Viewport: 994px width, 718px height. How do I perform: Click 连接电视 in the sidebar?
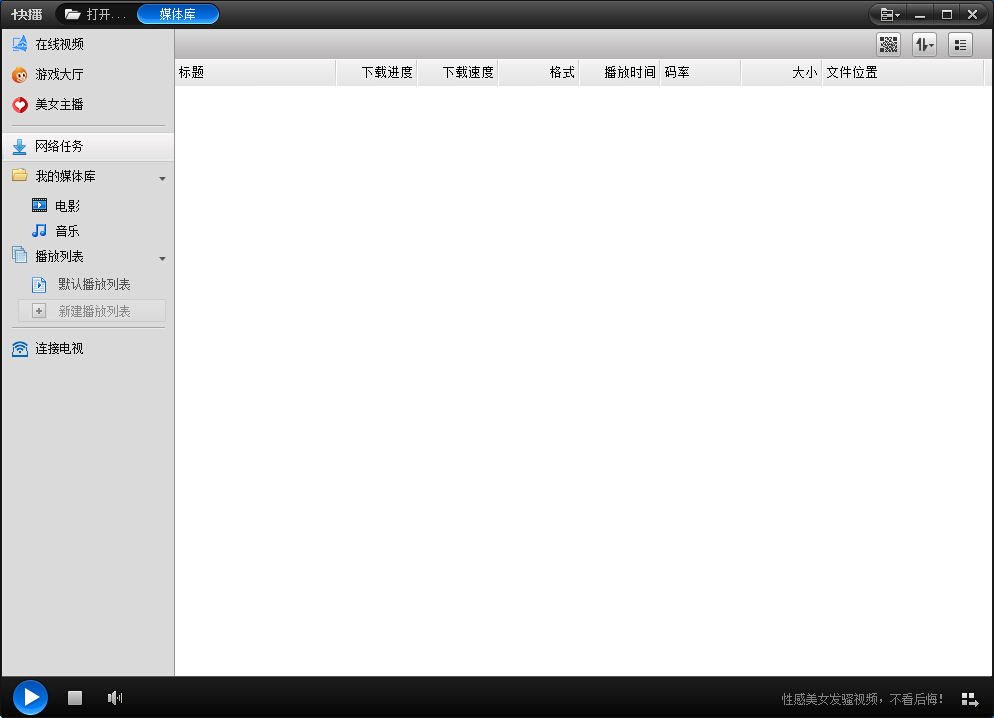(59, 349)
